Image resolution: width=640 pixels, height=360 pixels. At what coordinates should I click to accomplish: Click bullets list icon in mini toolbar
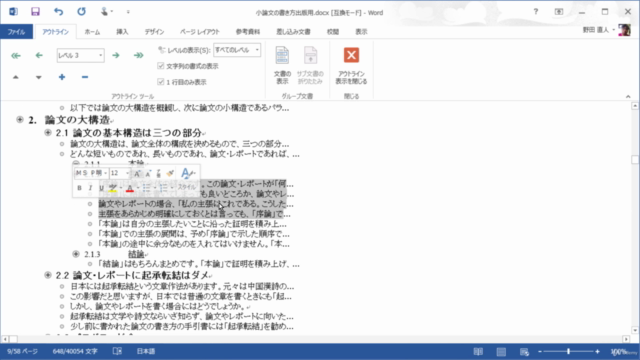coord(147,188)
